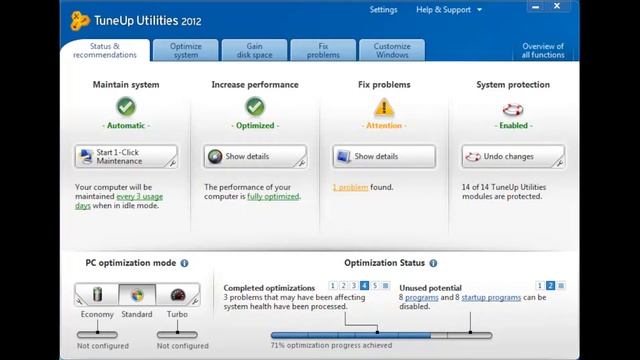
Task: Go to Completed optimizations page 2
Action: (x=343, y=286)
